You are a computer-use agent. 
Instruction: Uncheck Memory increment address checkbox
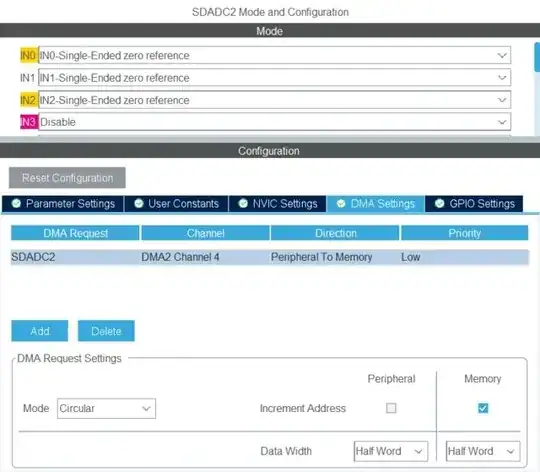click(483, 408)
